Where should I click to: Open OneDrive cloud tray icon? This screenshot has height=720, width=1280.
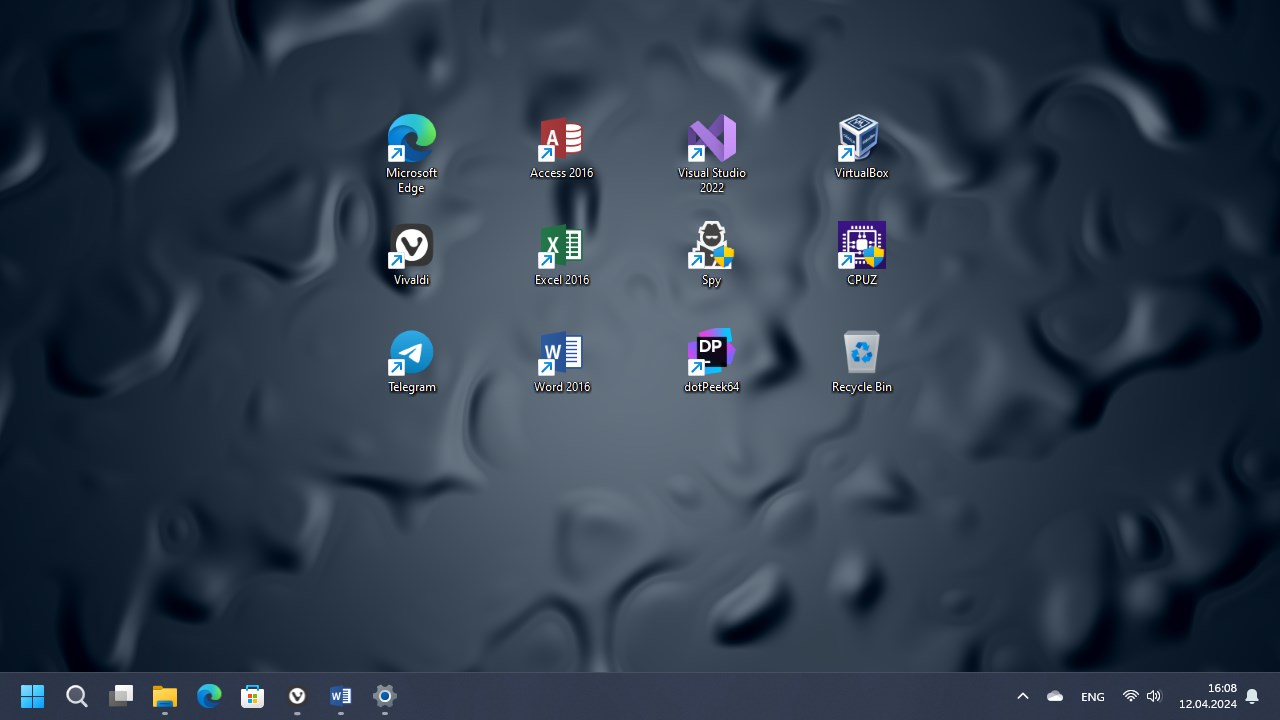pyautogui.click(x=1055, y=696)
